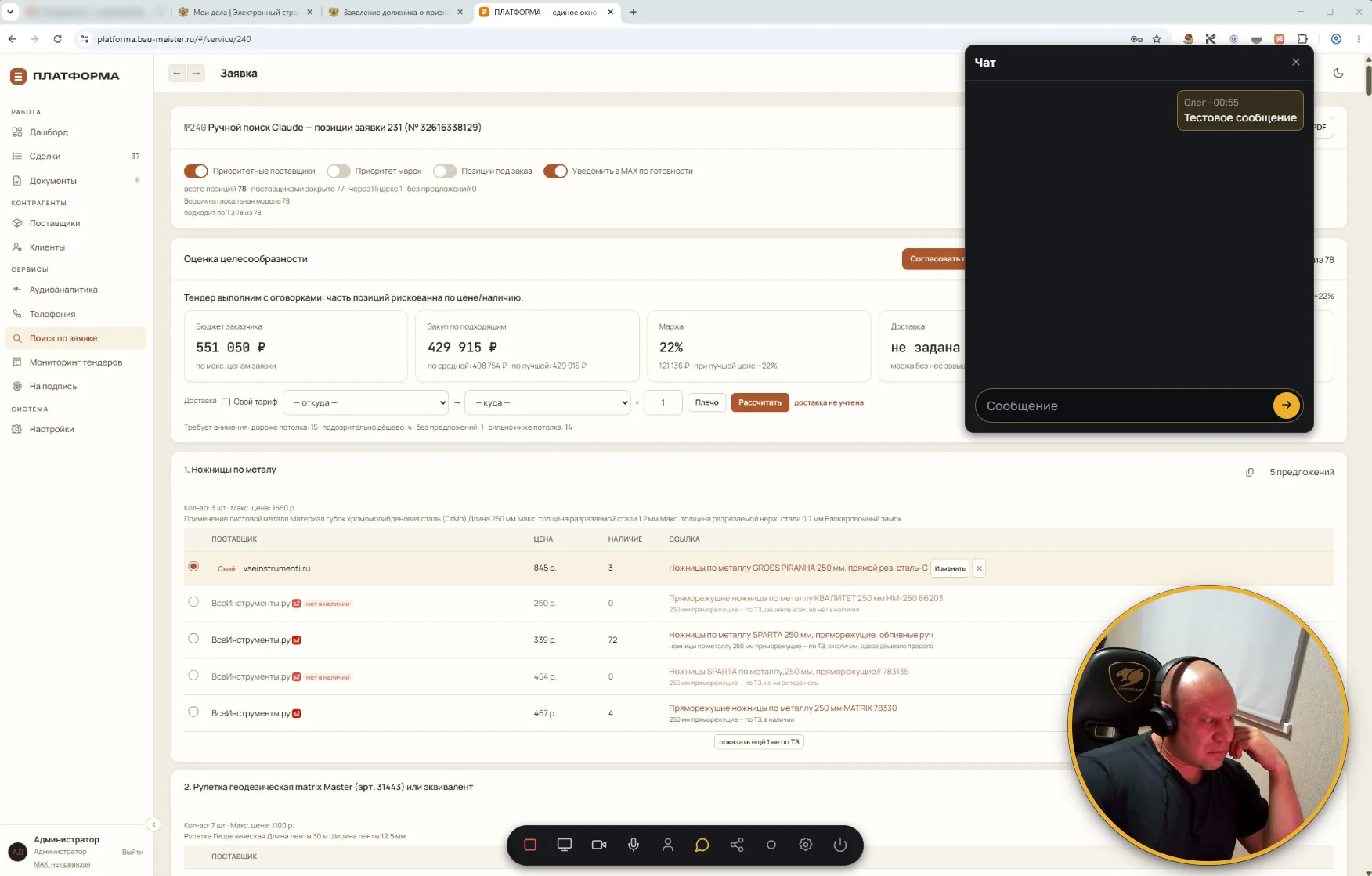Toggle Уведомить в MAX по готовности switch

(555, 171)
